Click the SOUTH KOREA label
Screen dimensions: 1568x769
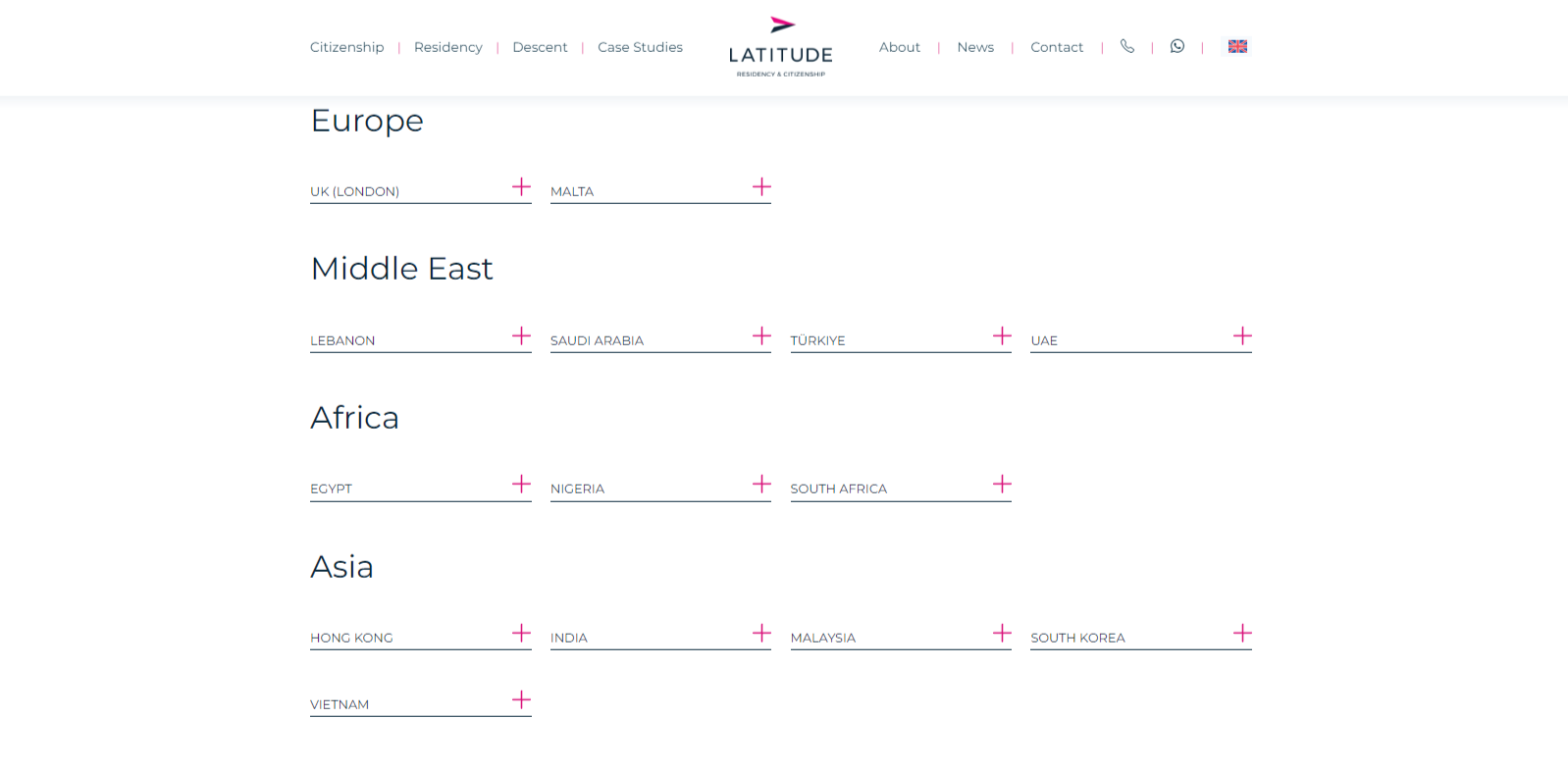pos(1077,638)
